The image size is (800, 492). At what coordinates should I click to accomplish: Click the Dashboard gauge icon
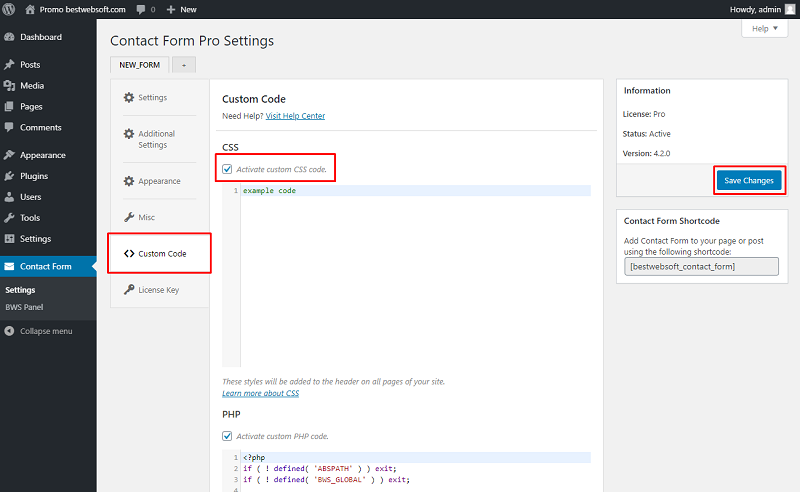point(9,37)
